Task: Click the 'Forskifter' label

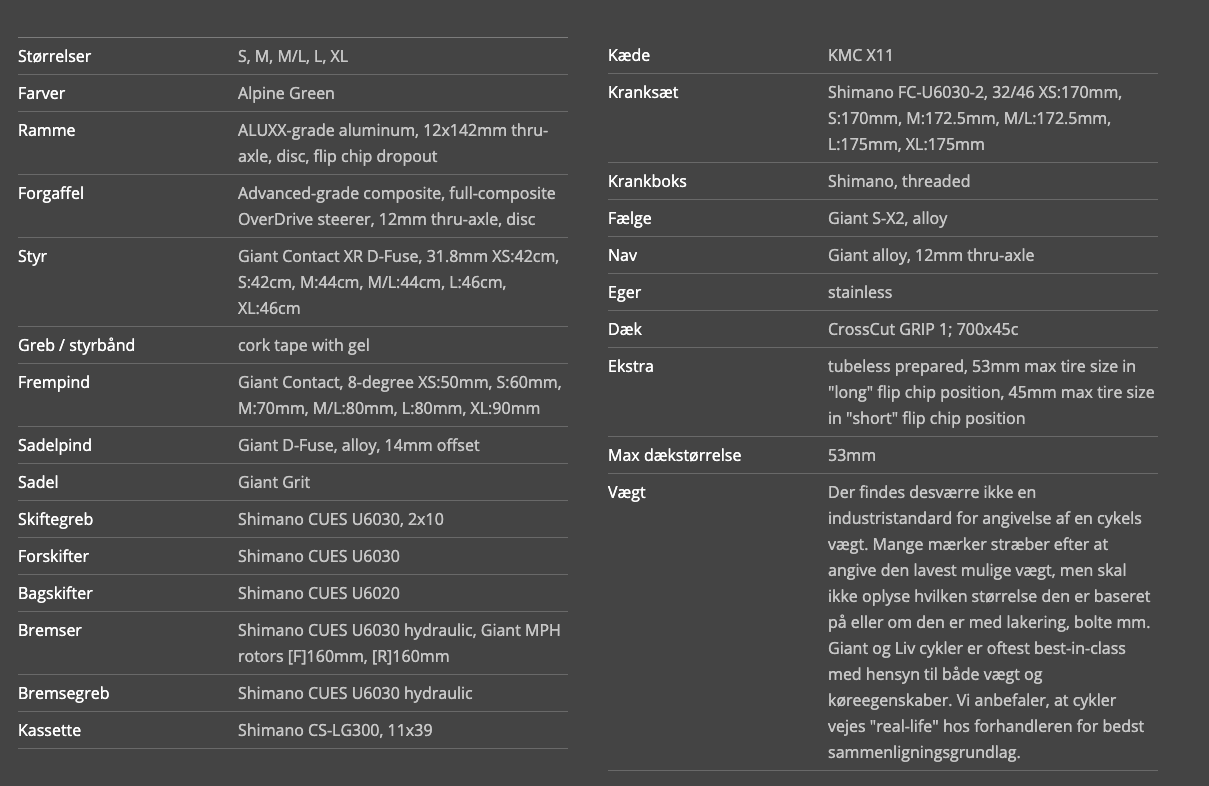Action: tap(54, 556)
